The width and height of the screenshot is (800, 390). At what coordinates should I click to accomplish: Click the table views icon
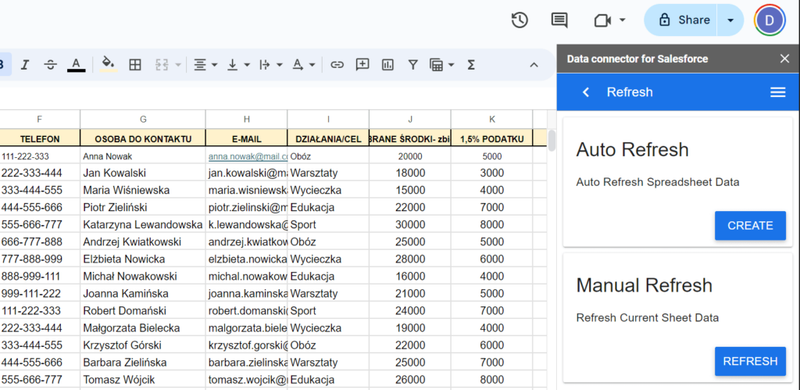tap(436, 65)
